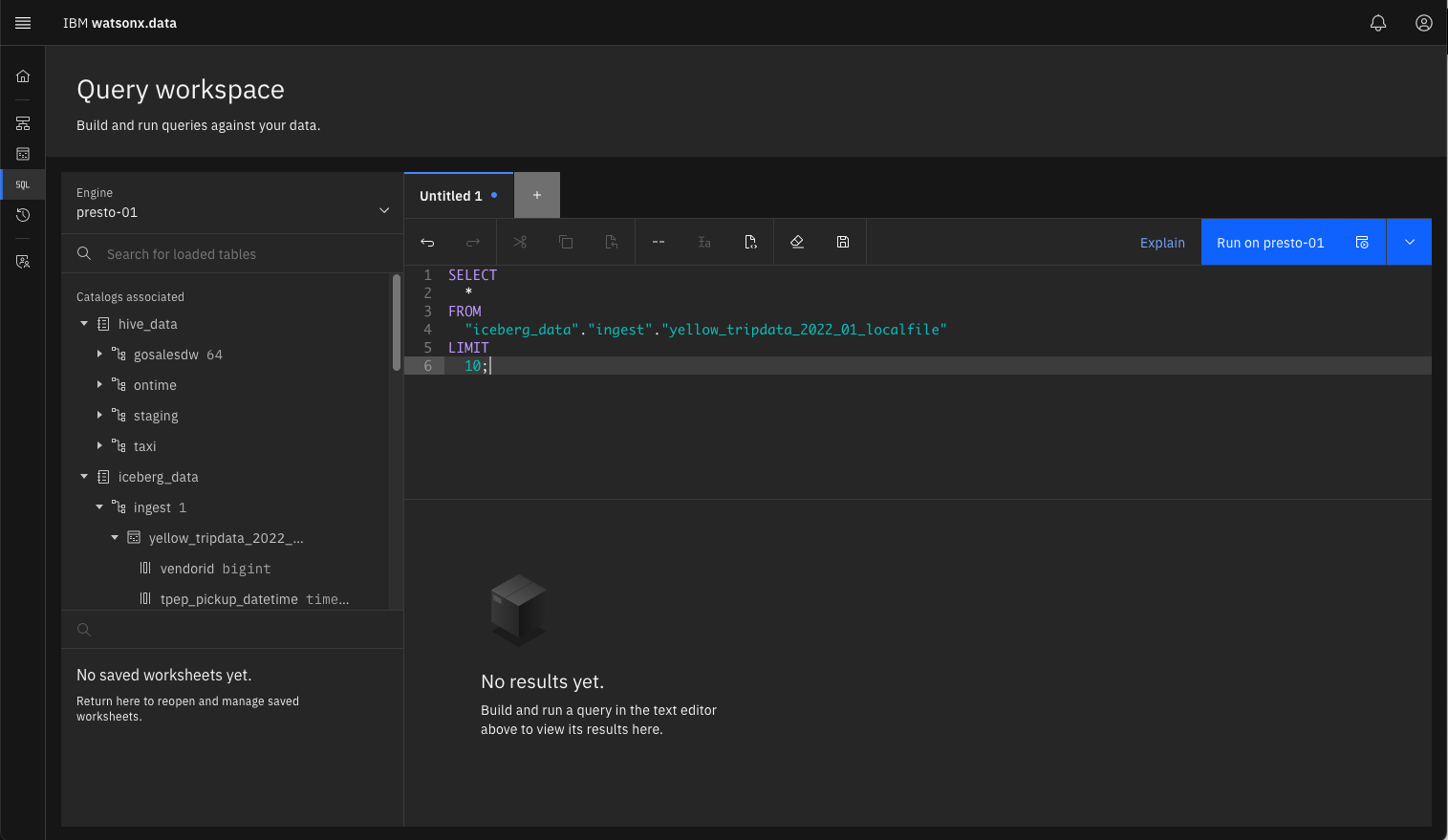Open Query history in the sidebar

(x=23, y=215)
